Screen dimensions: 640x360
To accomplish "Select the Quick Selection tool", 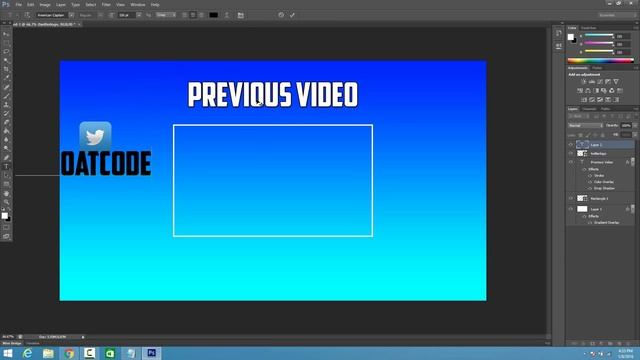I will pos(6,61).
